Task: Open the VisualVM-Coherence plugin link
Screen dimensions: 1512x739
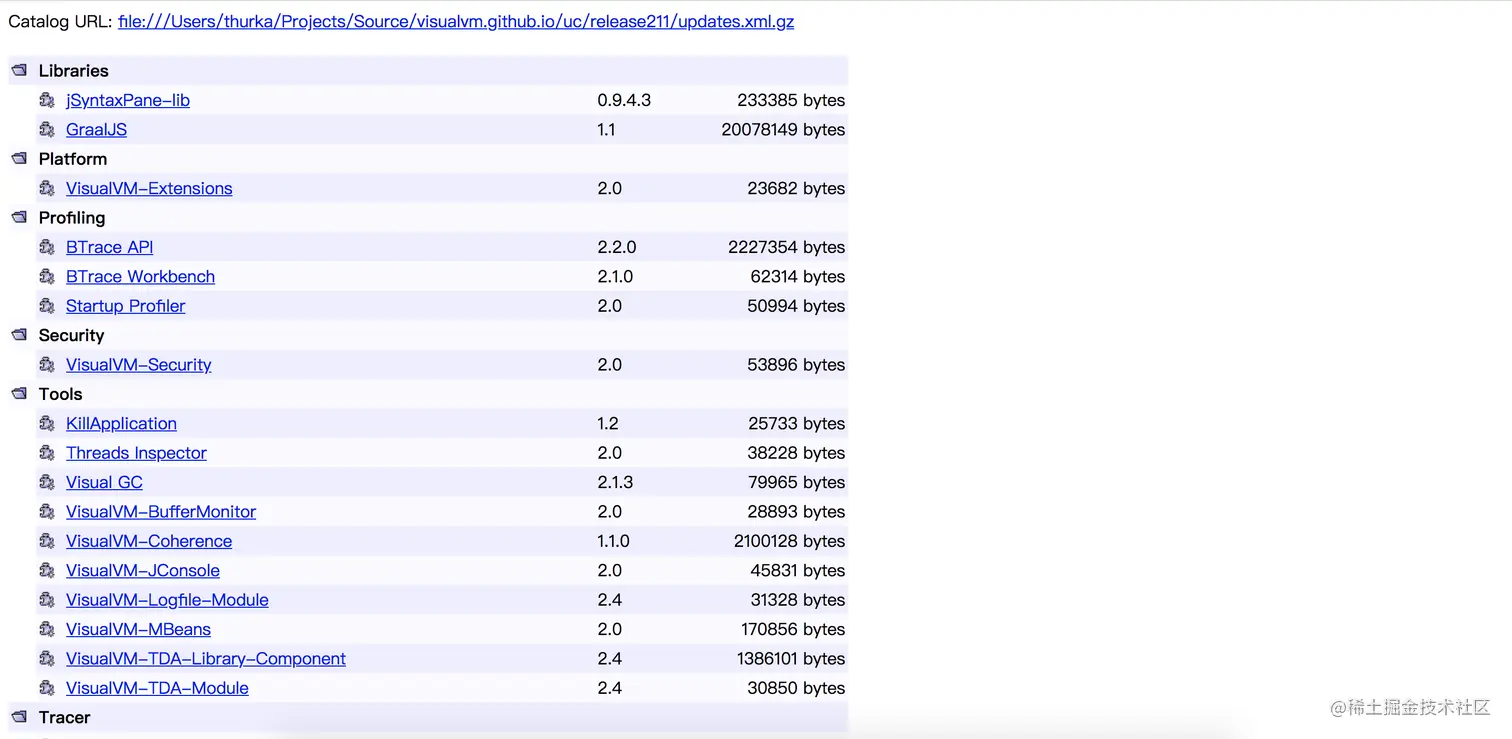Action: [149, 541]
